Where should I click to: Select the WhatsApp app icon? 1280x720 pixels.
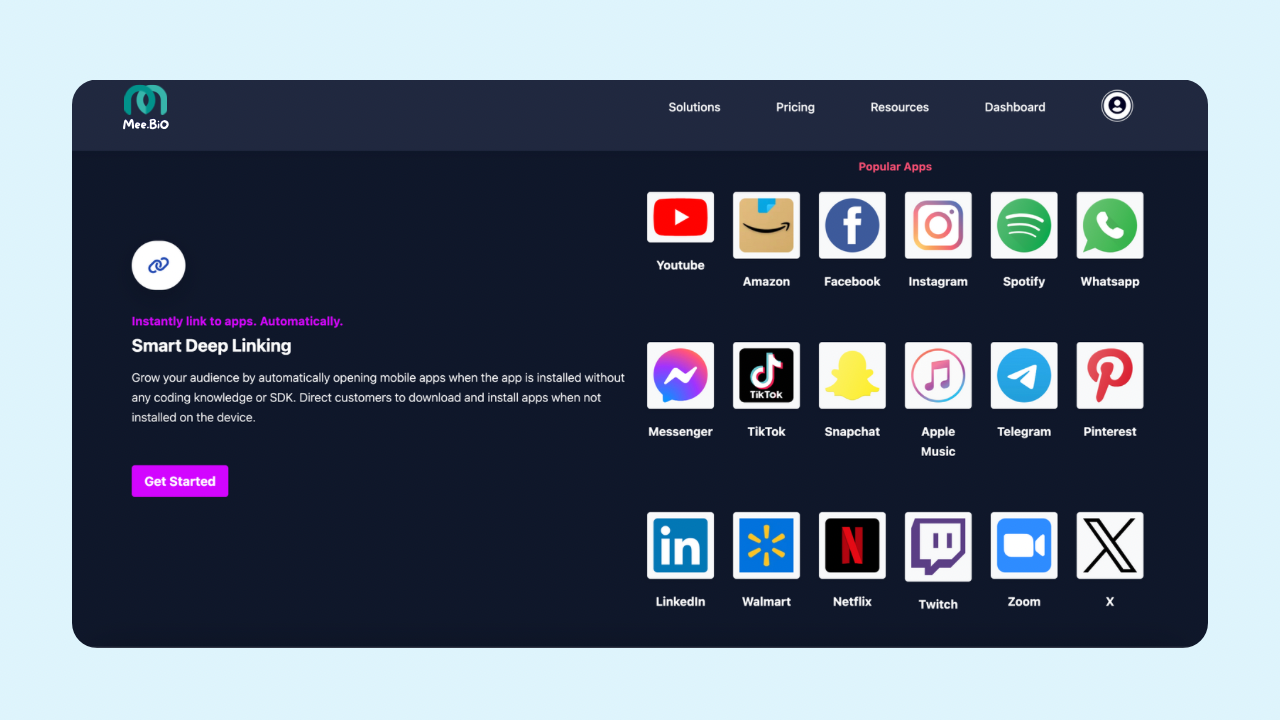[x=1110, y=225]
